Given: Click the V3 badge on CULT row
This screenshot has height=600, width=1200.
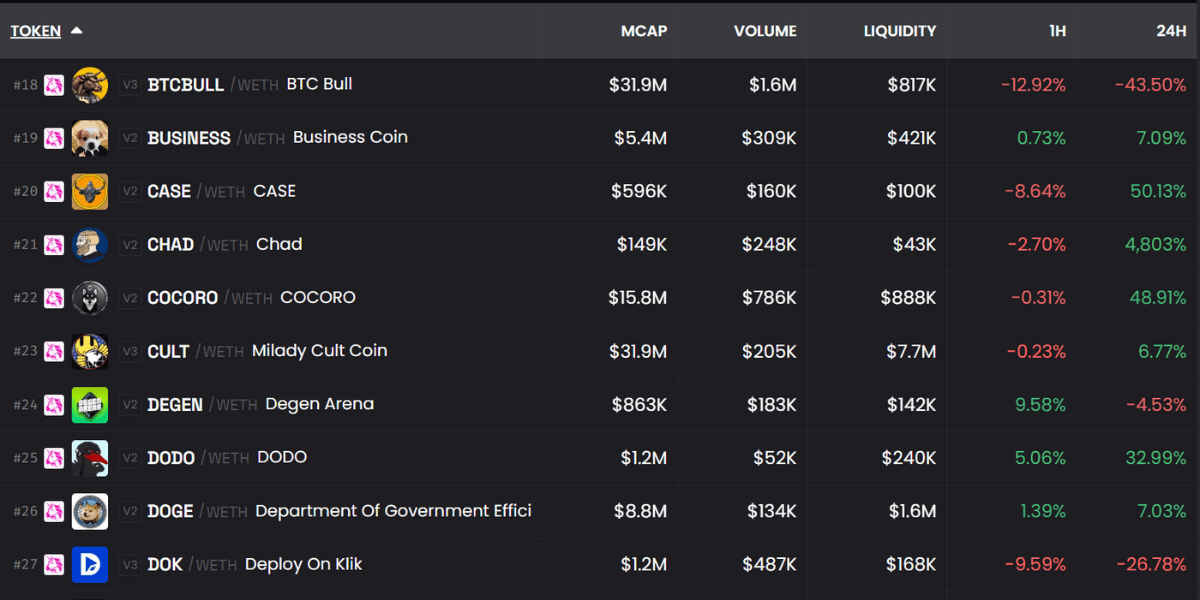Looking at the screenshot, I should click(x=129, y=351).
